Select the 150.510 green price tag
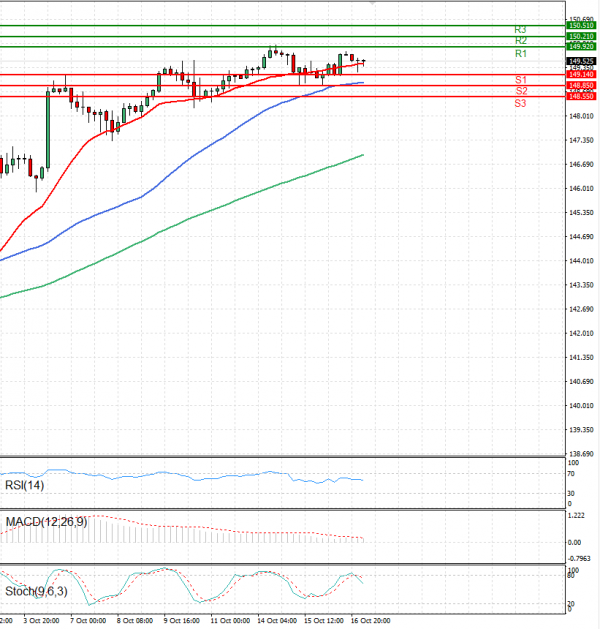Screen dimensions: 600x629 tap(581, 26)
